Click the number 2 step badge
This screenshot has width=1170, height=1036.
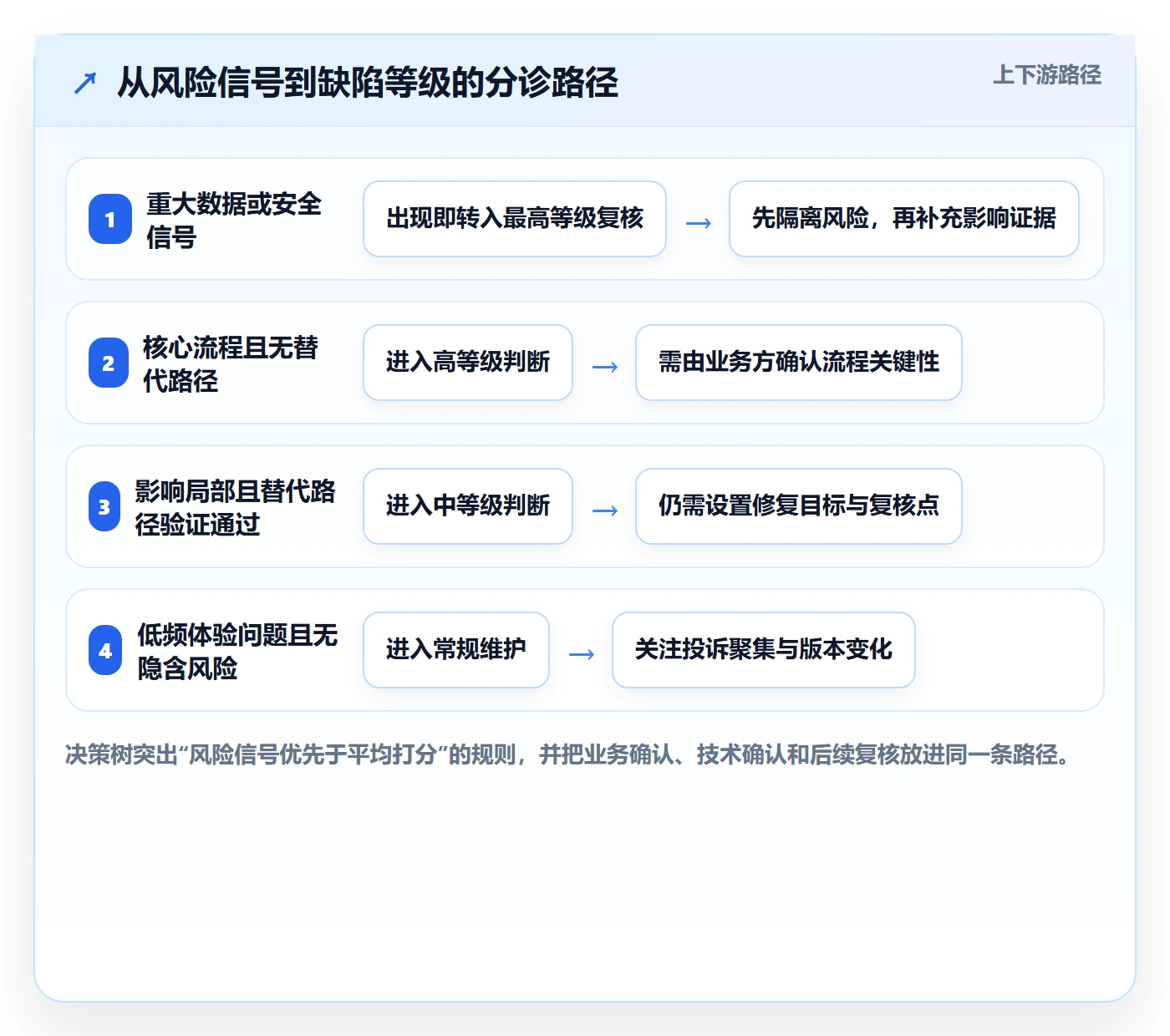[109, 363]
